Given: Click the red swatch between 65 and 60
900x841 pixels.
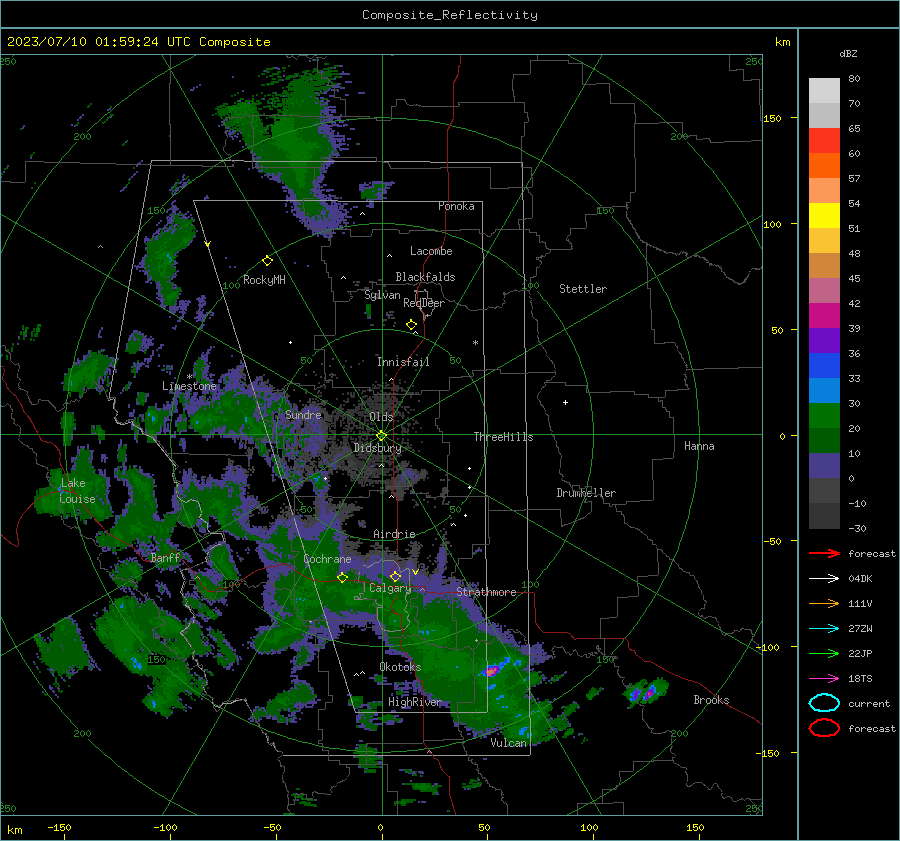Looking at the screenshot, I should coord(824,141).
